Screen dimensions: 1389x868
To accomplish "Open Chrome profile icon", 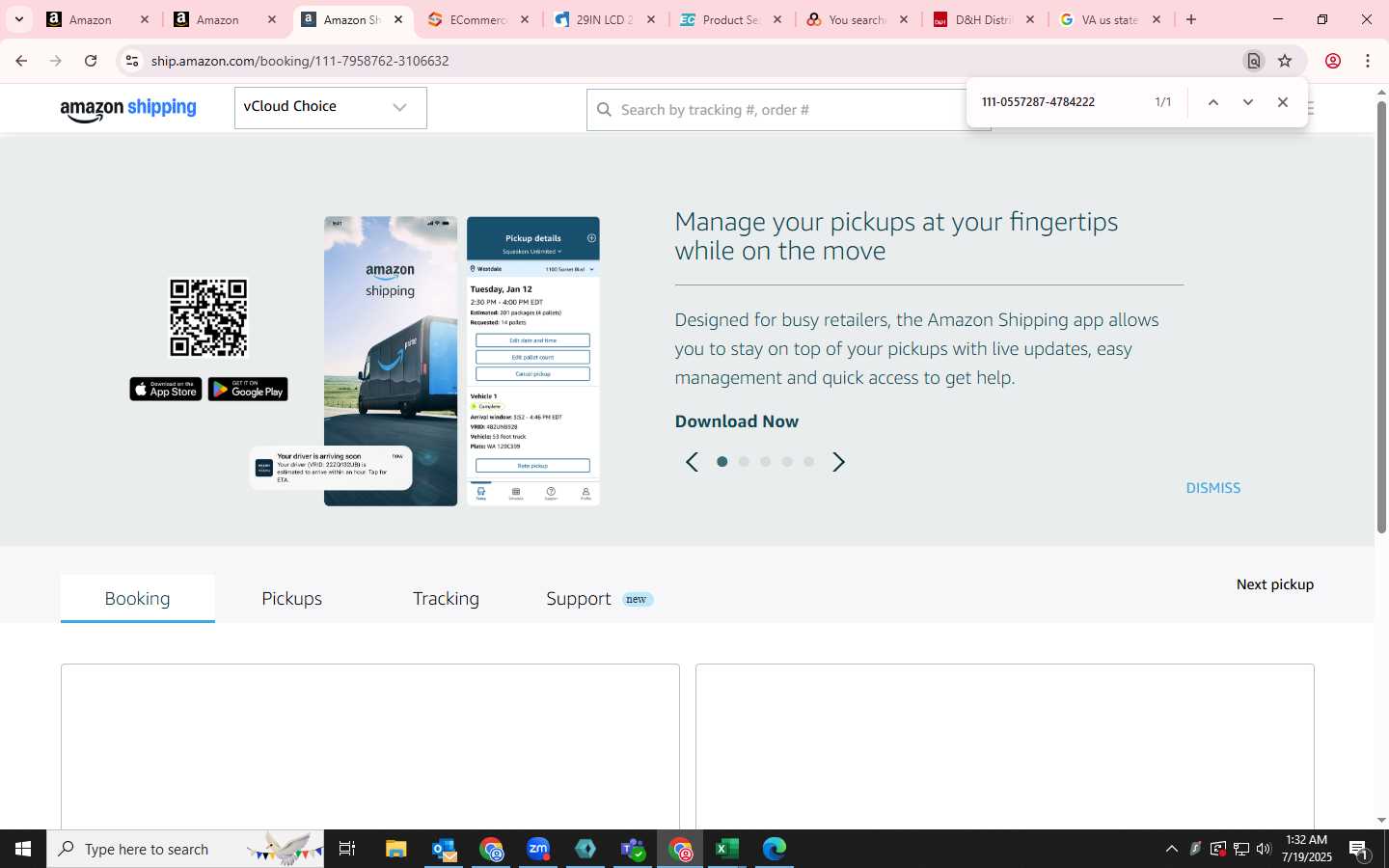I will click(1333, 61).
